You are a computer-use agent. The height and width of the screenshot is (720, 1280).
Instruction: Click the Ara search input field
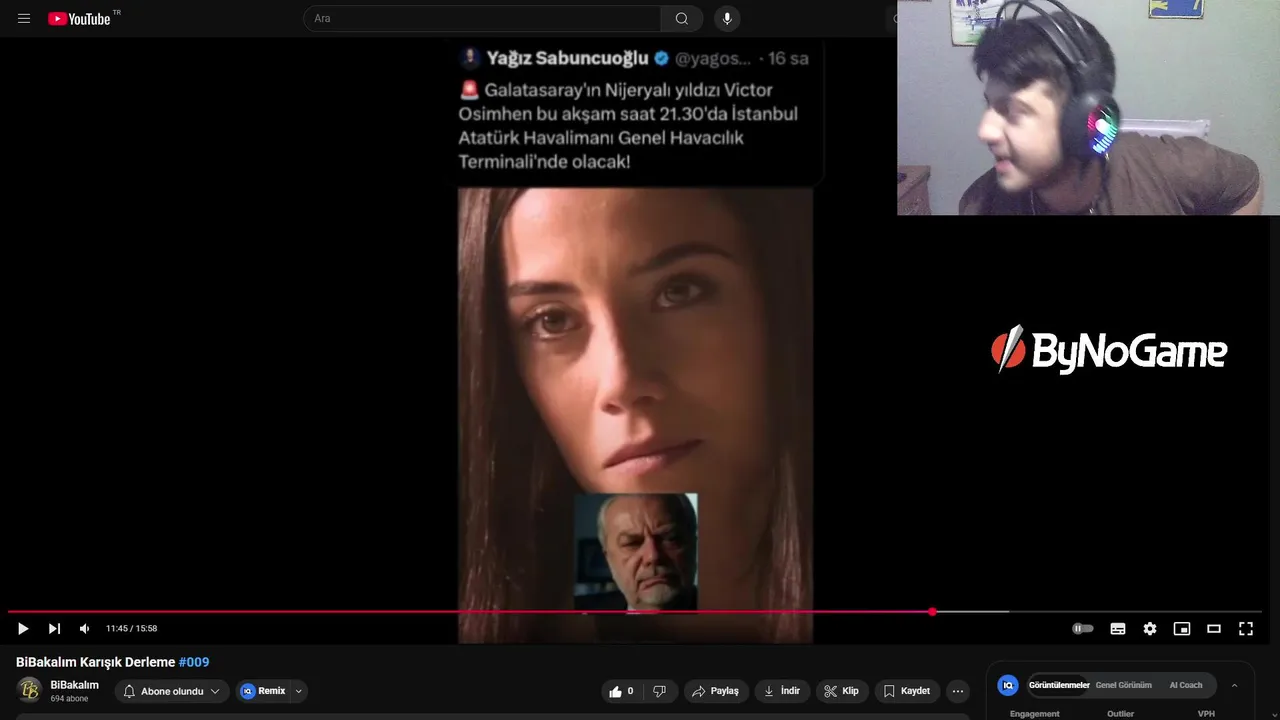pos(482,18)
